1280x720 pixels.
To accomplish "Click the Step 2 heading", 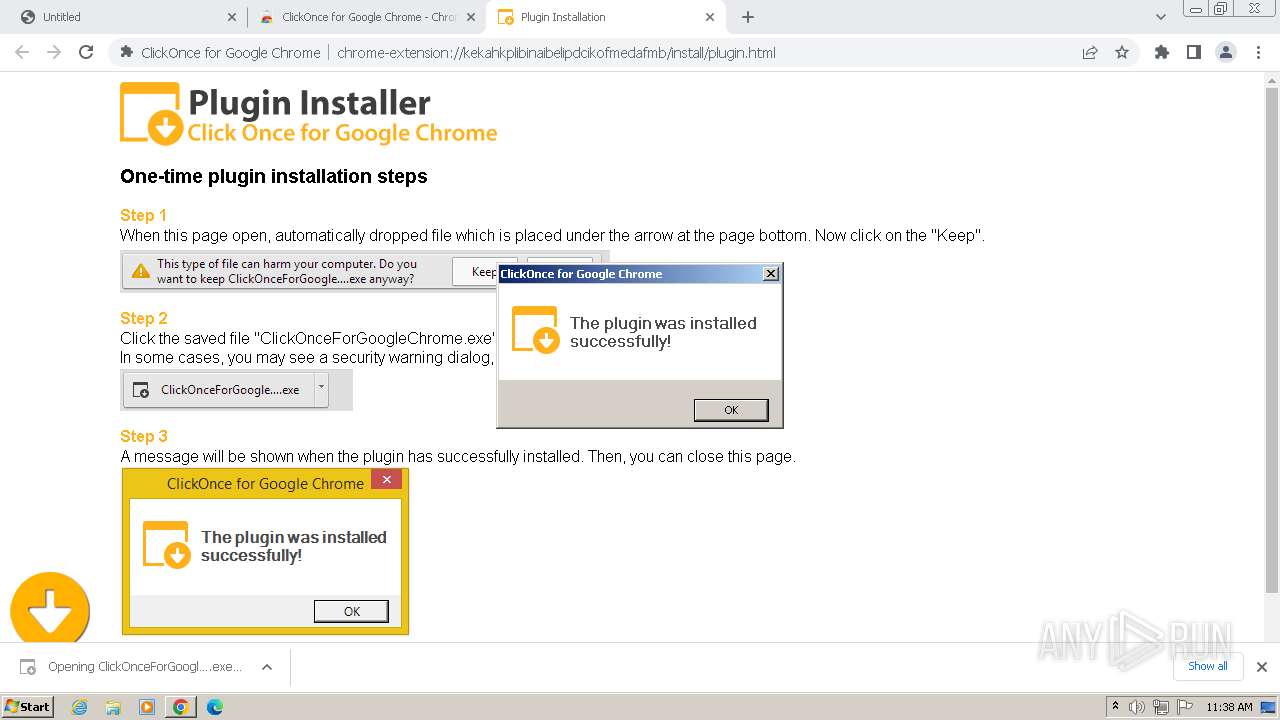I will 144,318.
